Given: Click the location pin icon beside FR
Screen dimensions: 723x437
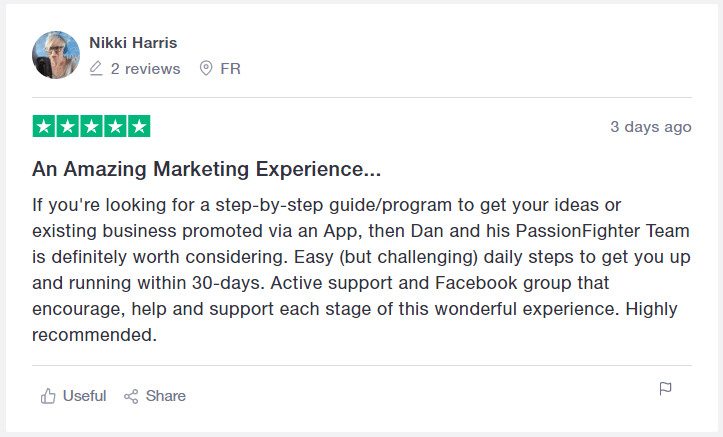Looking at the screenshot, I should [x=206, y=69].
